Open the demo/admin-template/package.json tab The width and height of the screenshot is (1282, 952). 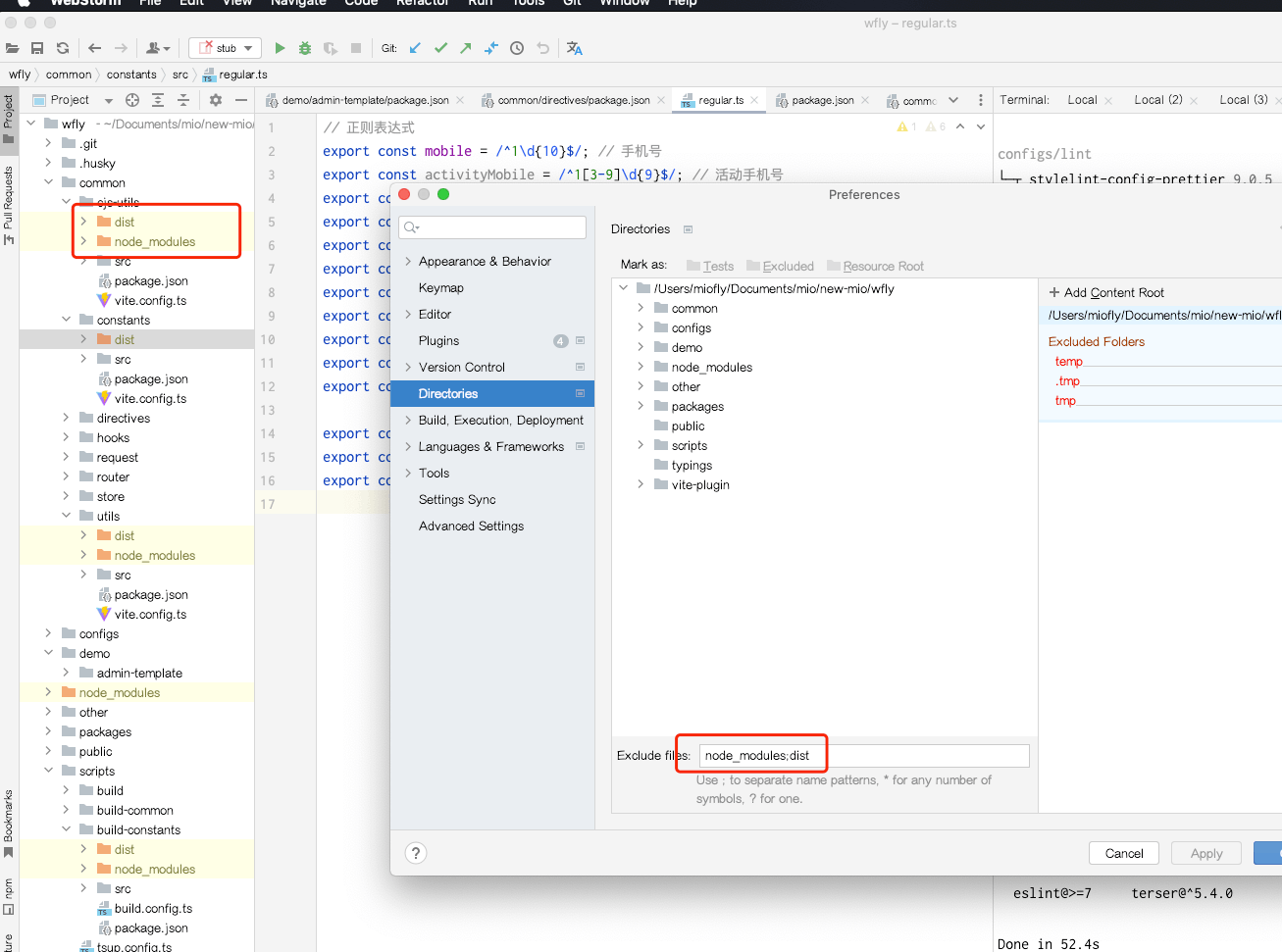point(365,100)
